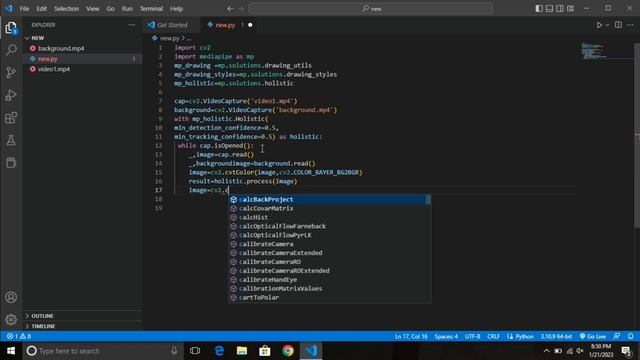Go forward with the navigation arrow
The image size is (640, 360).
pyautogui.click(x=241, y=9)
